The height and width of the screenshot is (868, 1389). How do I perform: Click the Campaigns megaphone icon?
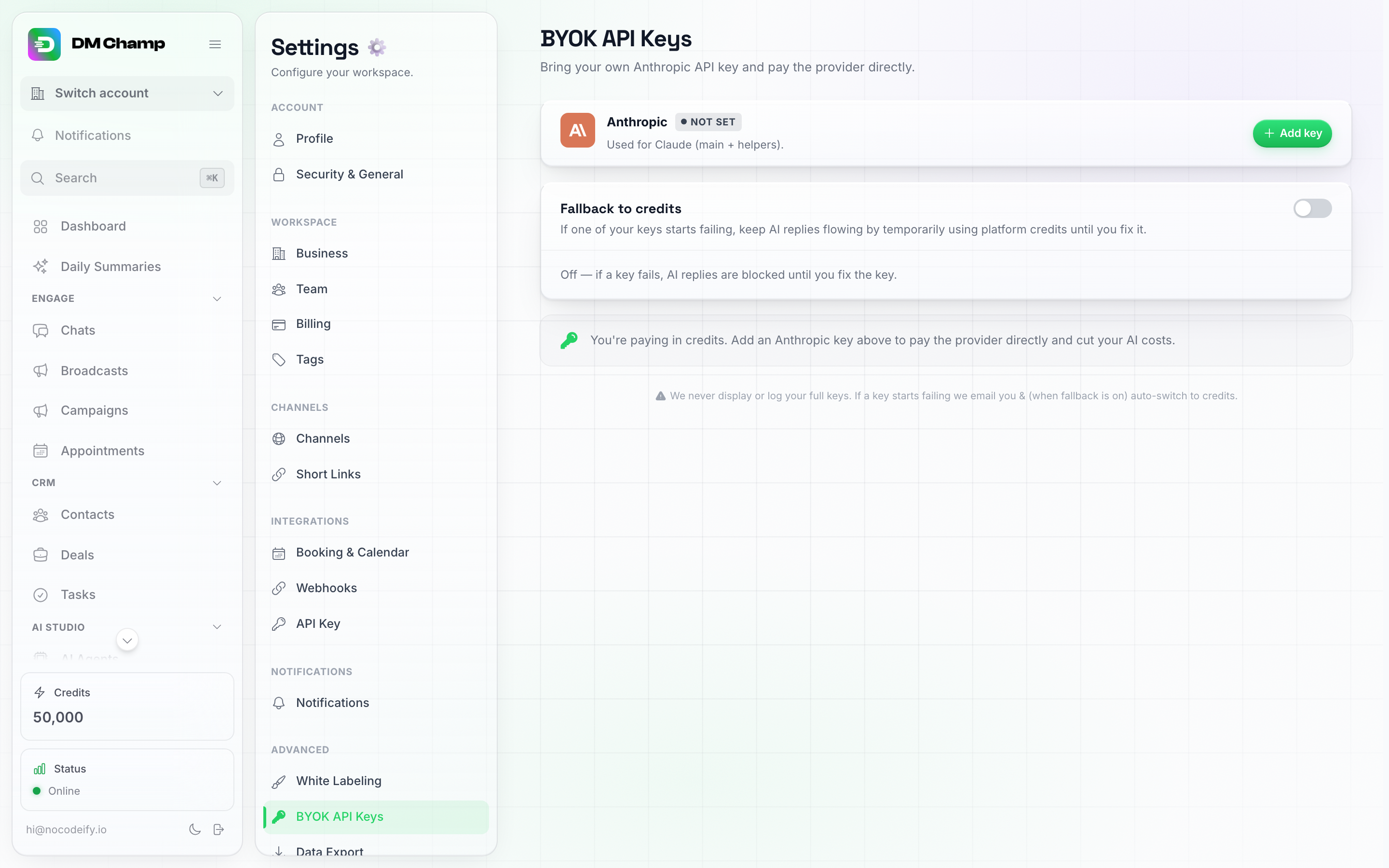coord(40,410)
